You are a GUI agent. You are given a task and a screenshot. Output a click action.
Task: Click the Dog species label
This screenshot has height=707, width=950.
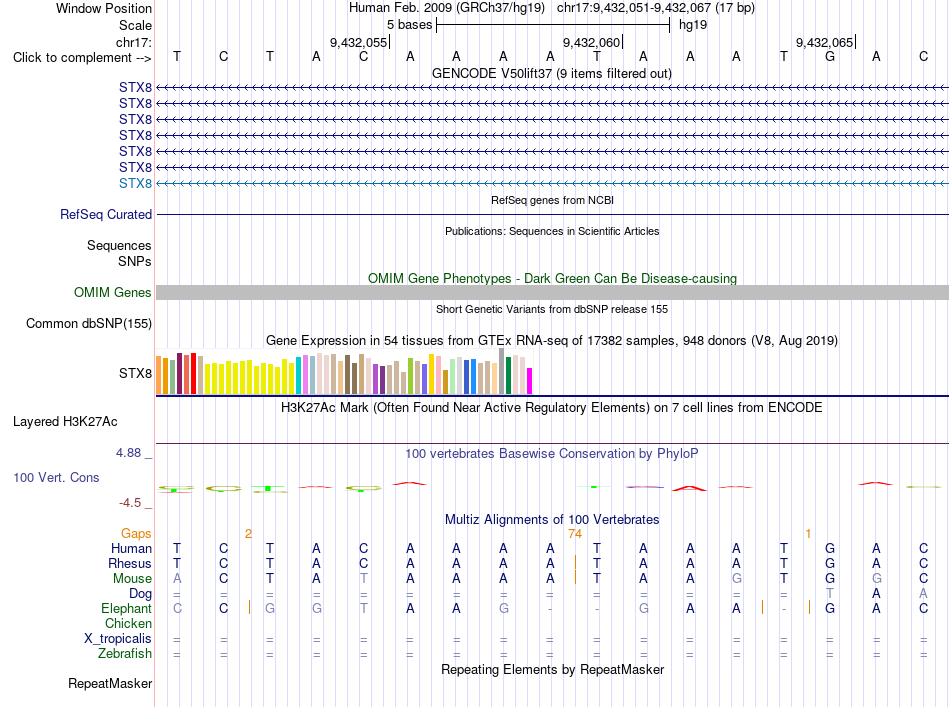click(x=141, y=594)
